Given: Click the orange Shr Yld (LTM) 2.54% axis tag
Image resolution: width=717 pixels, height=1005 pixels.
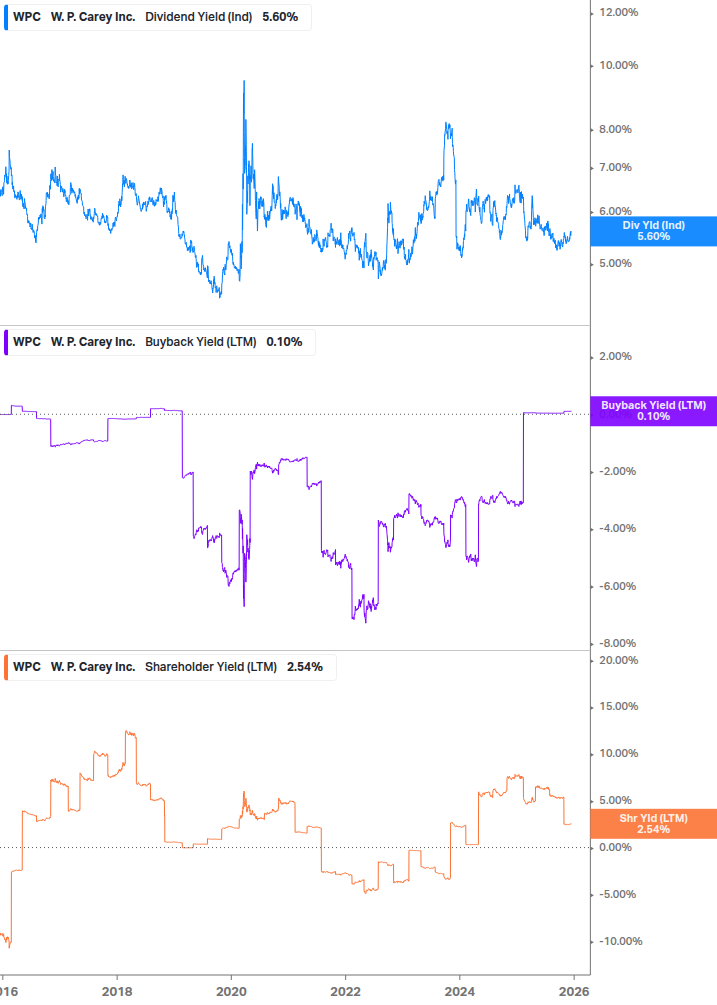Looking at the screenshot, I should [x=653, y=824].
